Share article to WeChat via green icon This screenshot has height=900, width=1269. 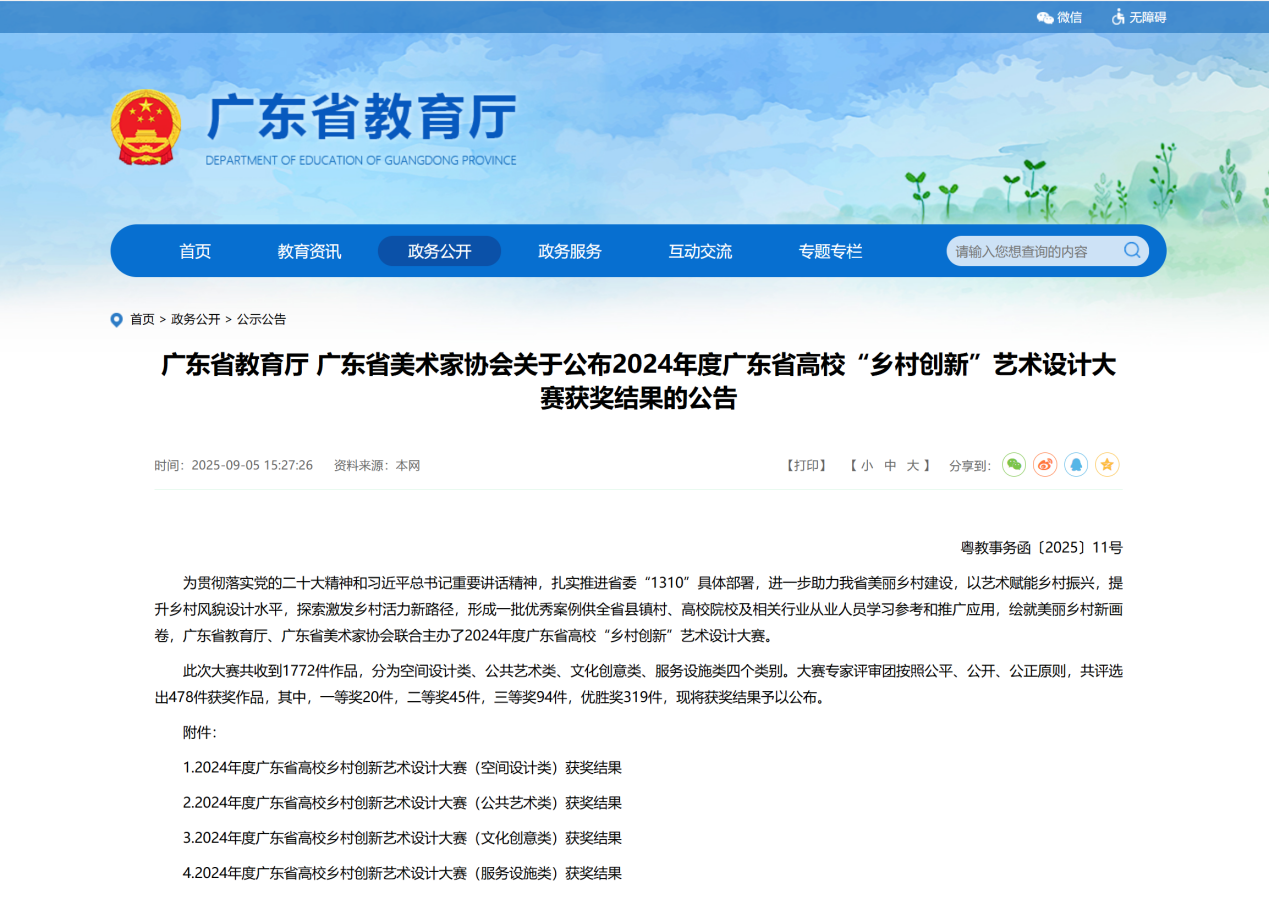(1014, 465)
